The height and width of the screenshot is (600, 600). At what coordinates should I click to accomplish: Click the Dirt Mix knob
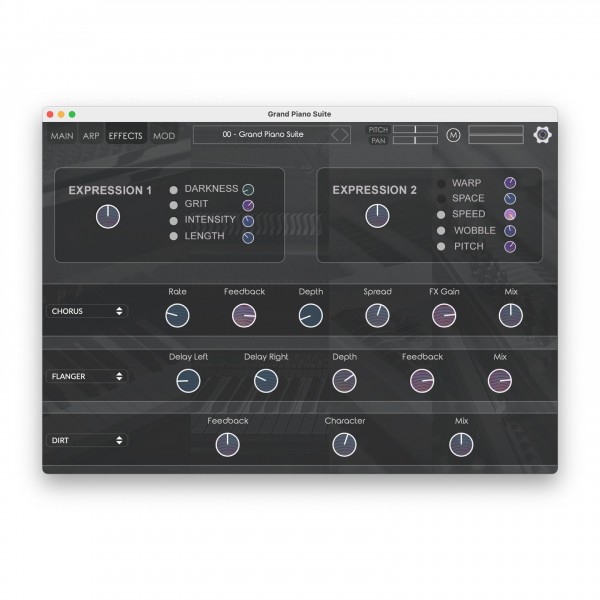pyautogui.click(x=461, y=445)
